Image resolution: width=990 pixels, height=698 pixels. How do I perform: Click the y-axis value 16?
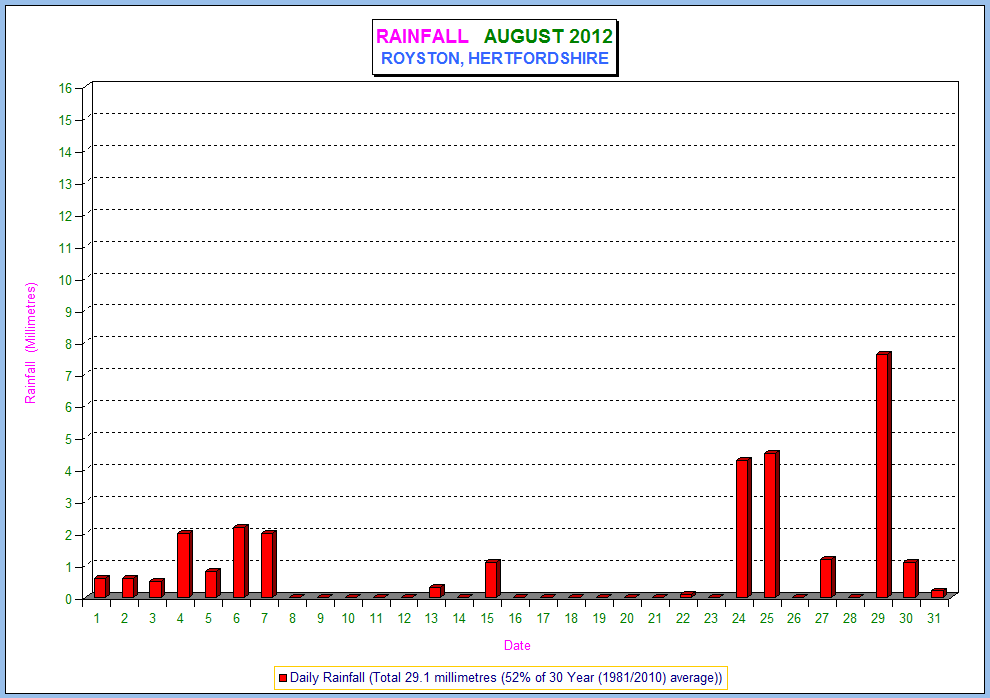66,88
